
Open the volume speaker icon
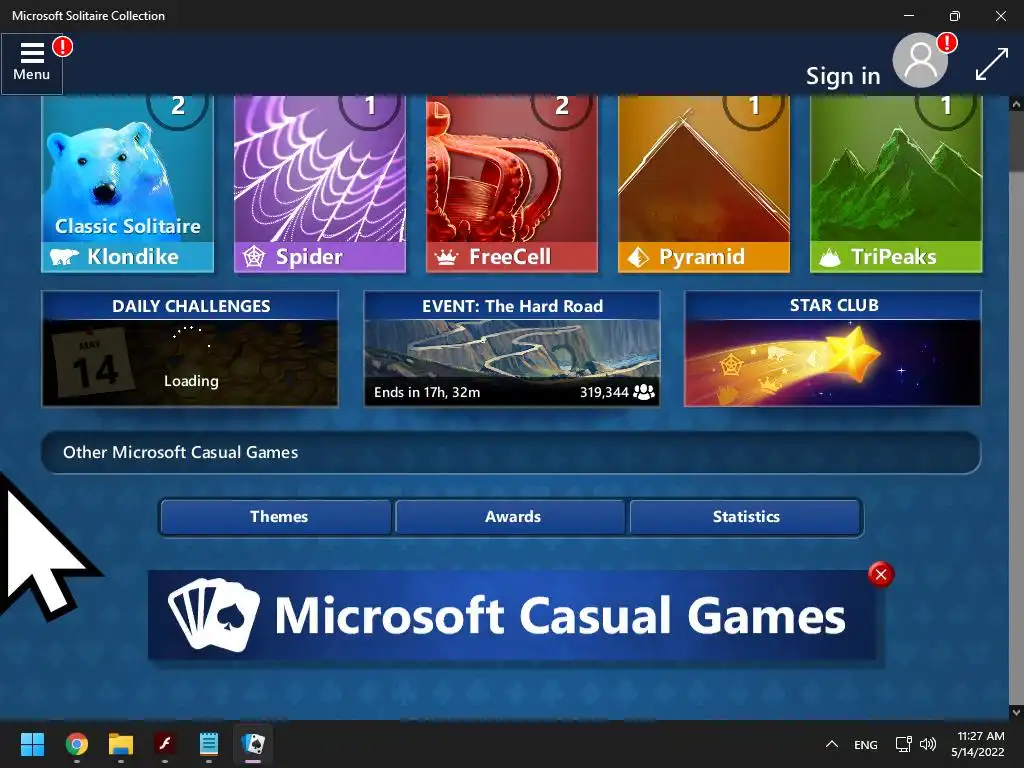(x=927, y=744)
